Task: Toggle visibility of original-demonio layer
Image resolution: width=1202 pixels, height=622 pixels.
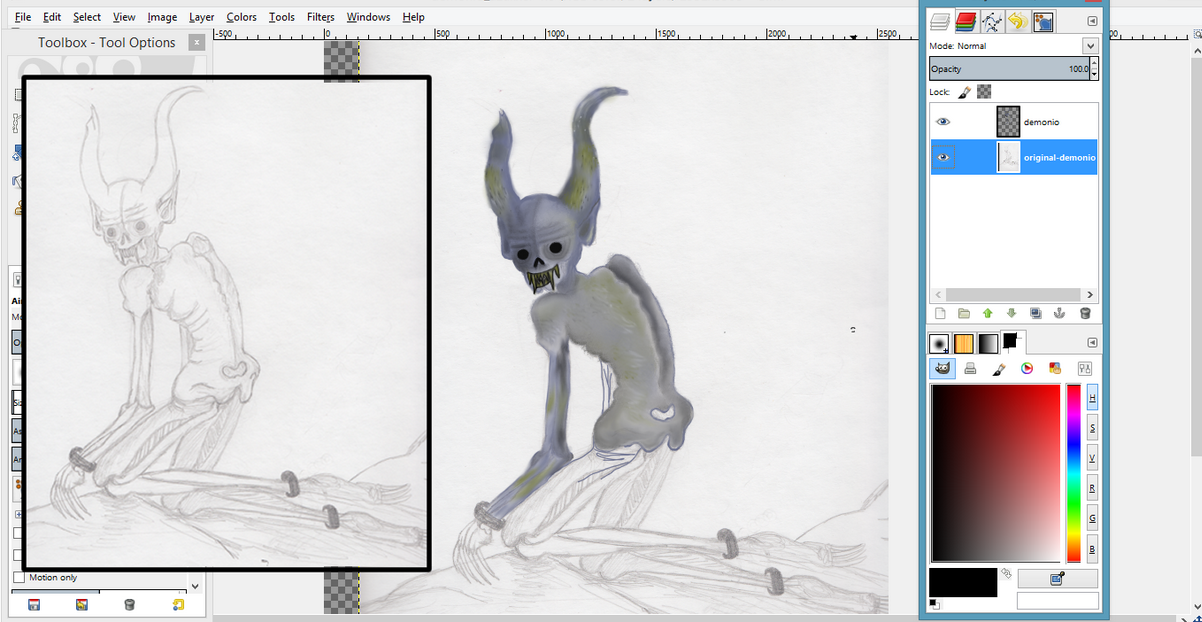Action: point(943,157)
